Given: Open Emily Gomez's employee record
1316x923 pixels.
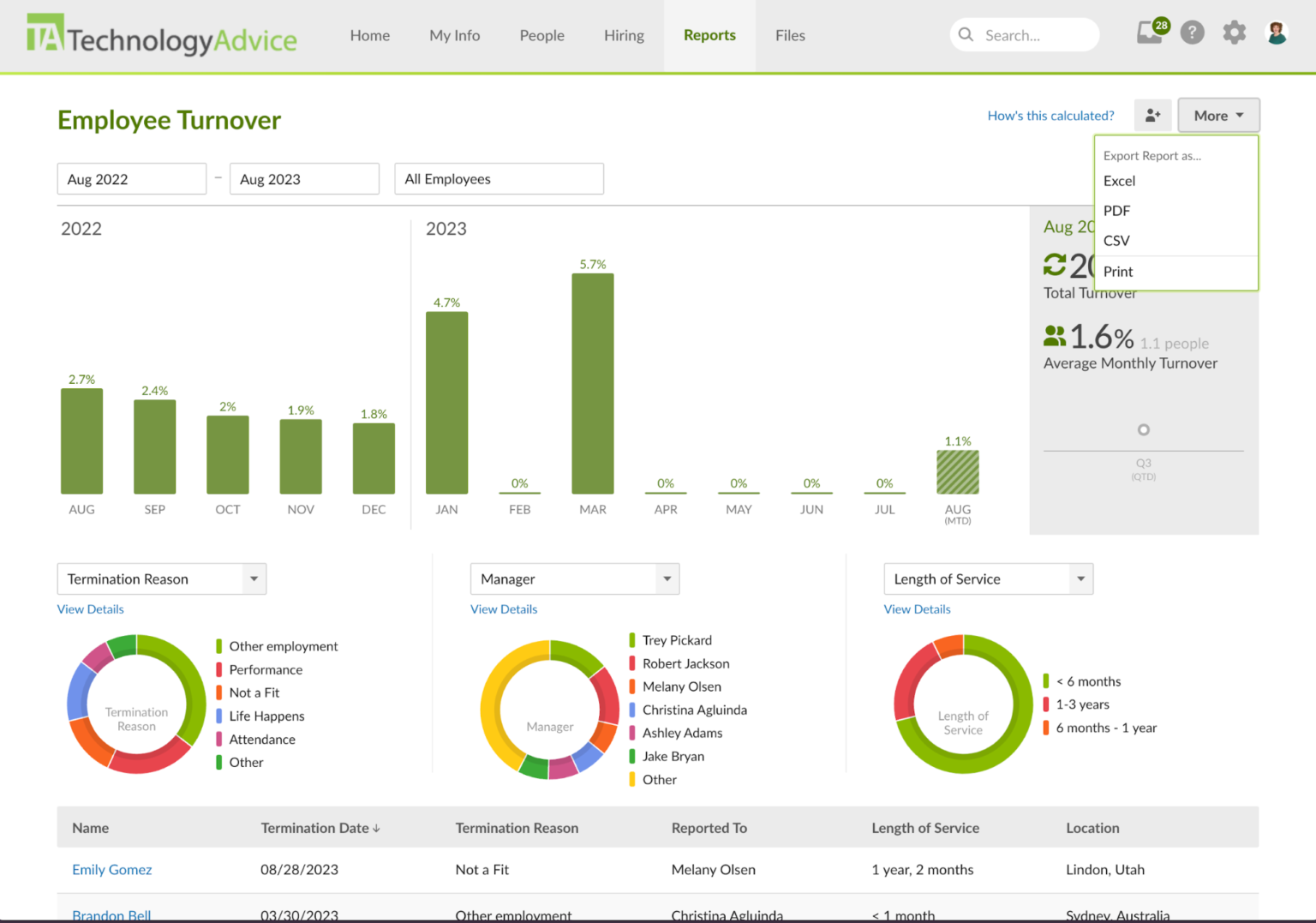Looking at the screenshot, I should coord(111,869).
